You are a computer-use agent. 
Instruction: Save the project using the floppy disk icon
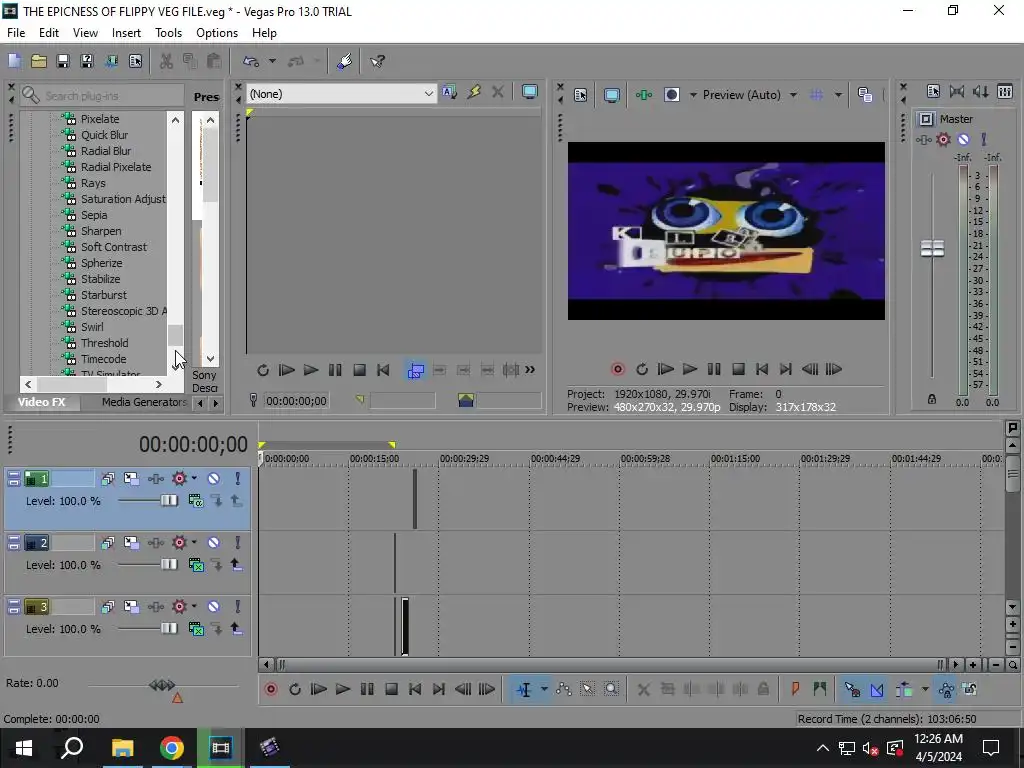pyautogui.click(x=63, y=61)
